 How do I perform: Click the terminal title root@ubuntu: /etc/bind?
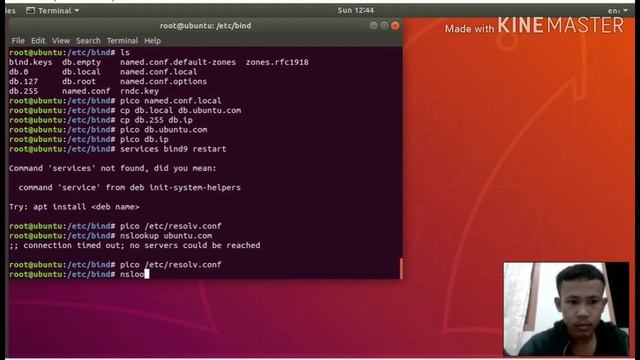pos(205,26)
